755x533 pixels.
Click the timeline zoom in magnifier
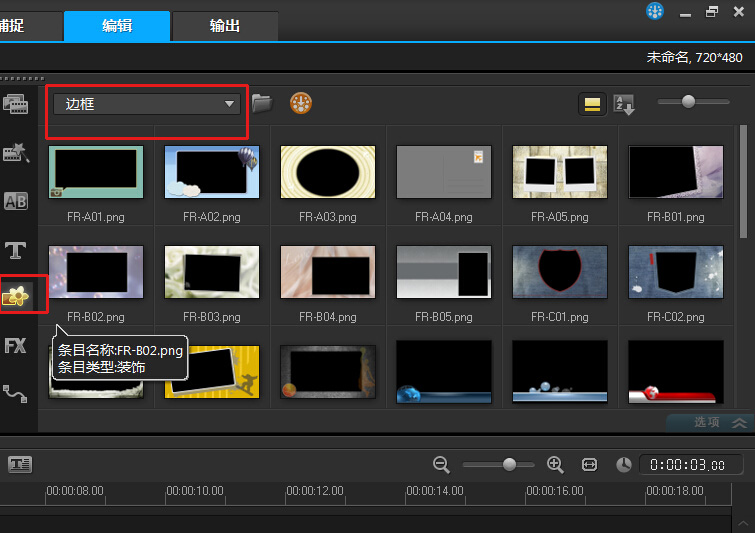556,464
